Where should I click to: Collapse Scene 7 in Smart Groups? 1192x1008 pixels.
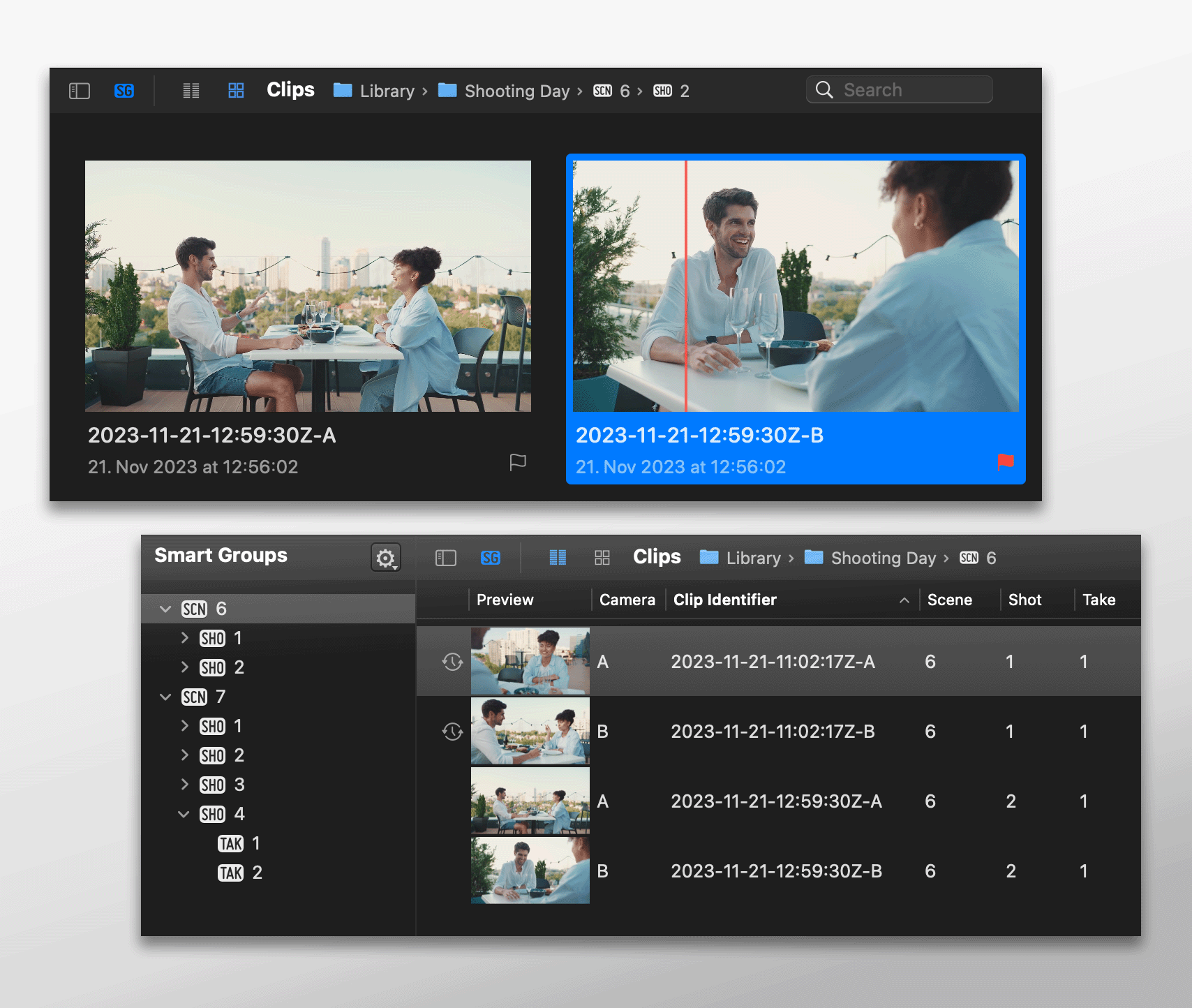coord(165,697)
